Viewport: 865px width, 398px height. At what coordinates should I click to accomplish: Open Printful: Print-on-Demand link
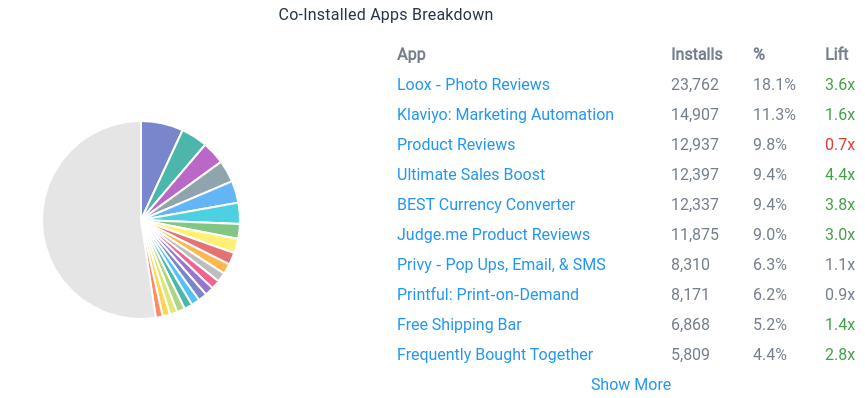coord(488,294)
